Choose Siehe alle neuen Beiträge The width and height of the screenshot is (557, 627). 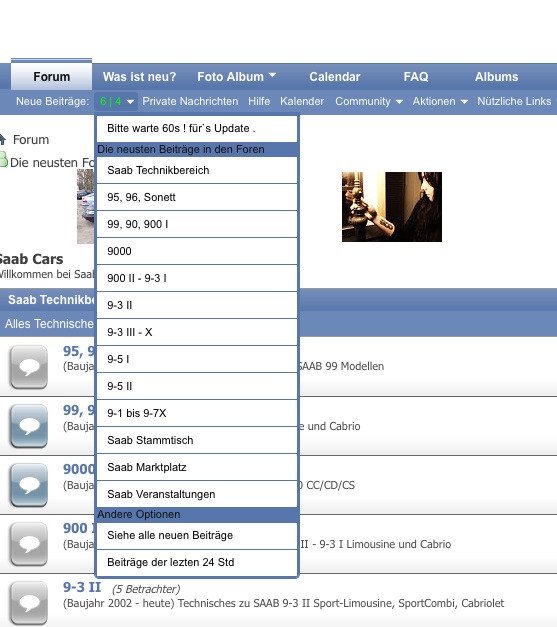[x=197, y=535]
